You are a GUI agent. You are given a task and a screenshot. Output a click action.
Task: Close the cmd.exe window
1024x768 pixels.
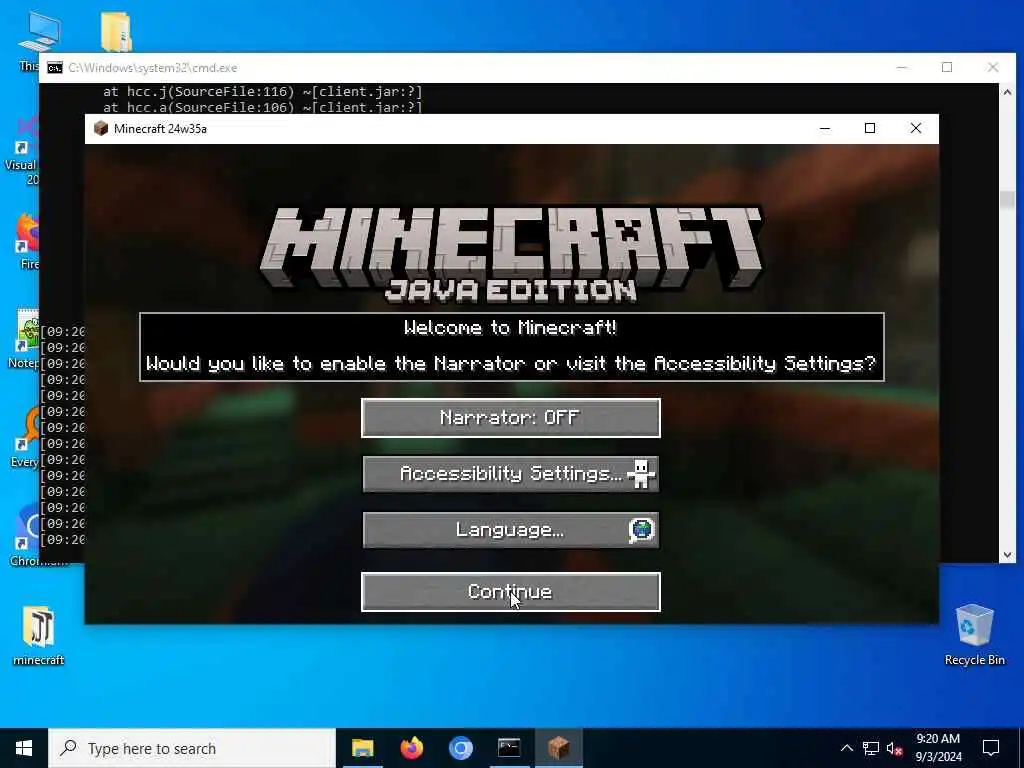point(993,67)
